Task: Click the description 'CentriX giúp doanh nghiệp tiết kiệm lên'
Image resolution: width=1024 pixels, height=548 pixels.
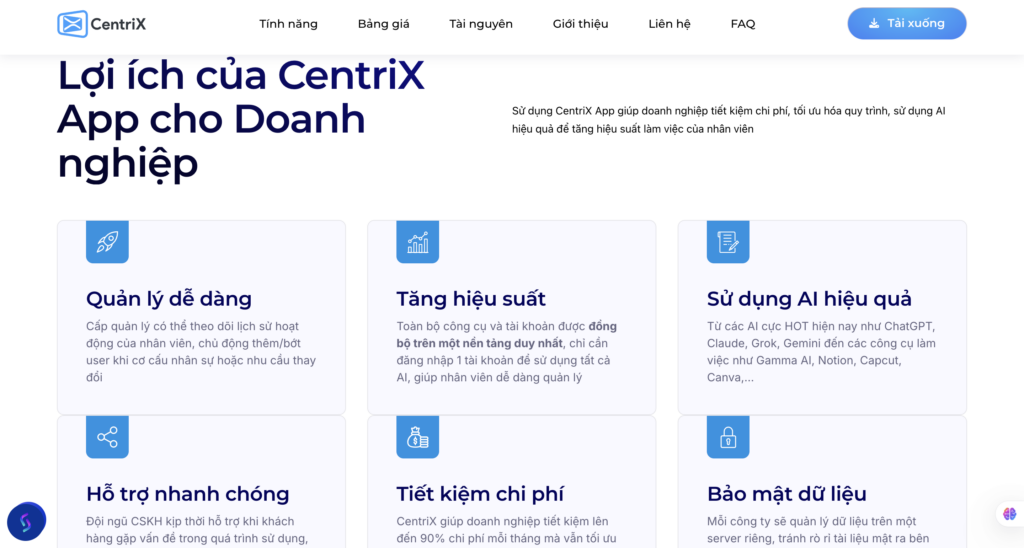Action: tap(506, 530)
